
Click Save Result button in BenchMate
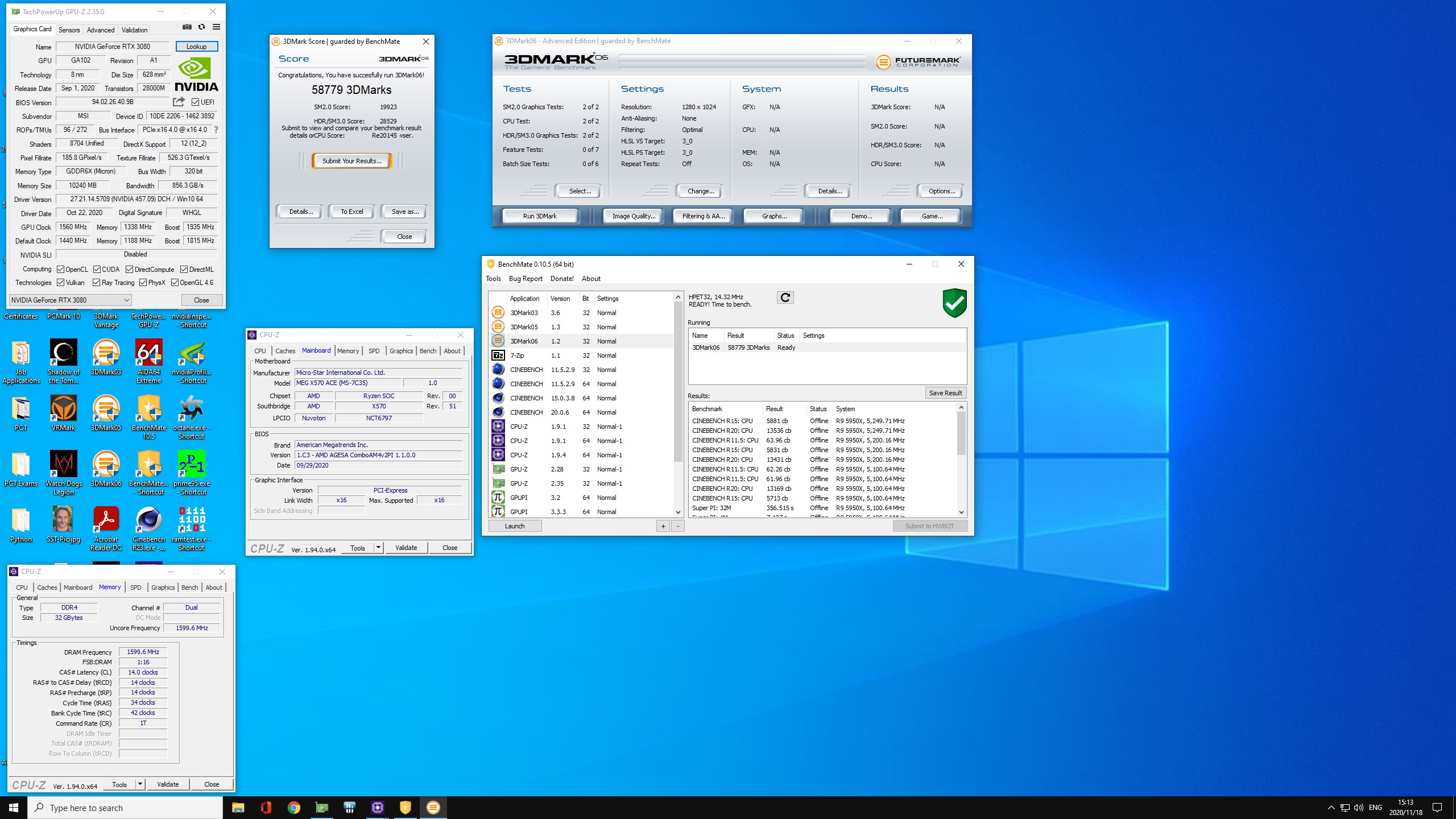945,393
